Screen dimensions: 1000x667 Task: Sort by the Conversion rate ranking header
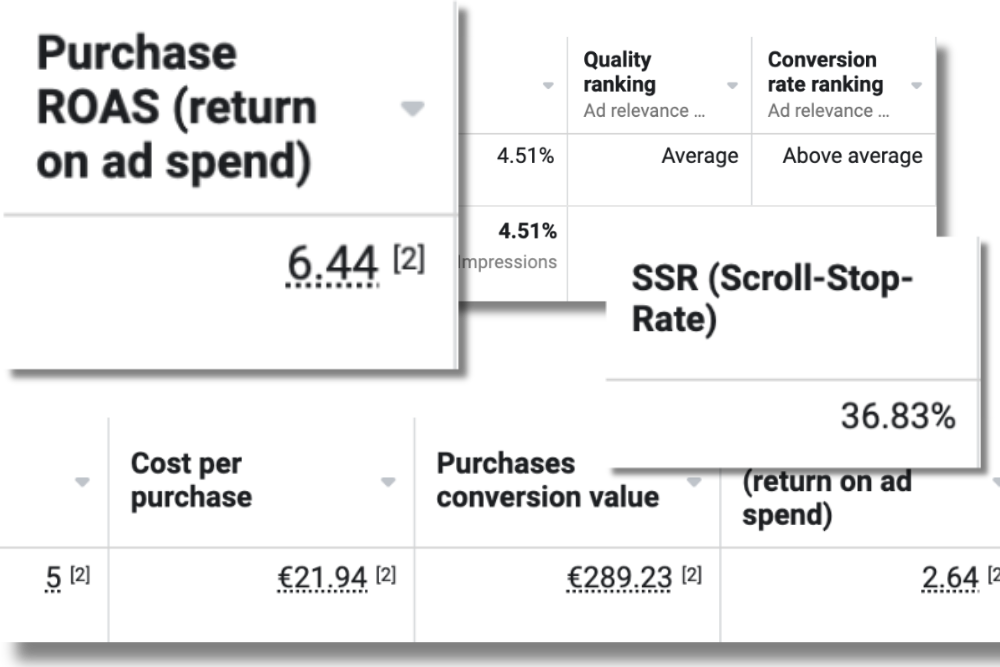click(x=825, y=71)
